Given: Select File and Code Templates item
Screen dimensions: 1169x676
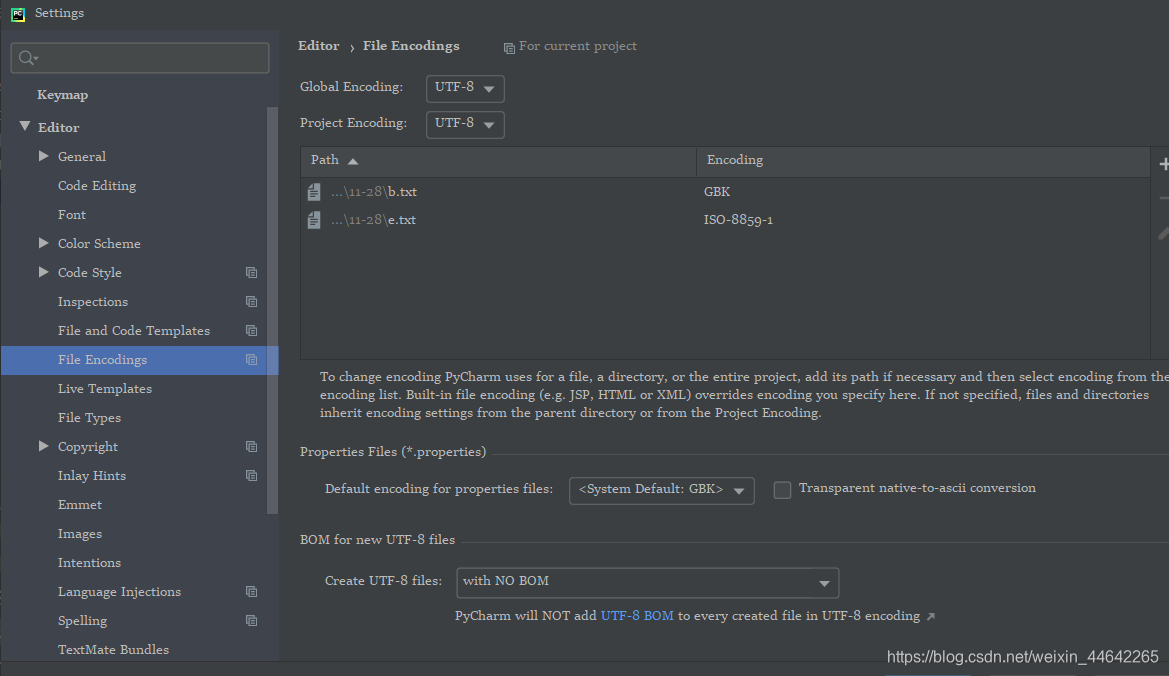Looking at the screenshot, I should [x=133, y=331].
